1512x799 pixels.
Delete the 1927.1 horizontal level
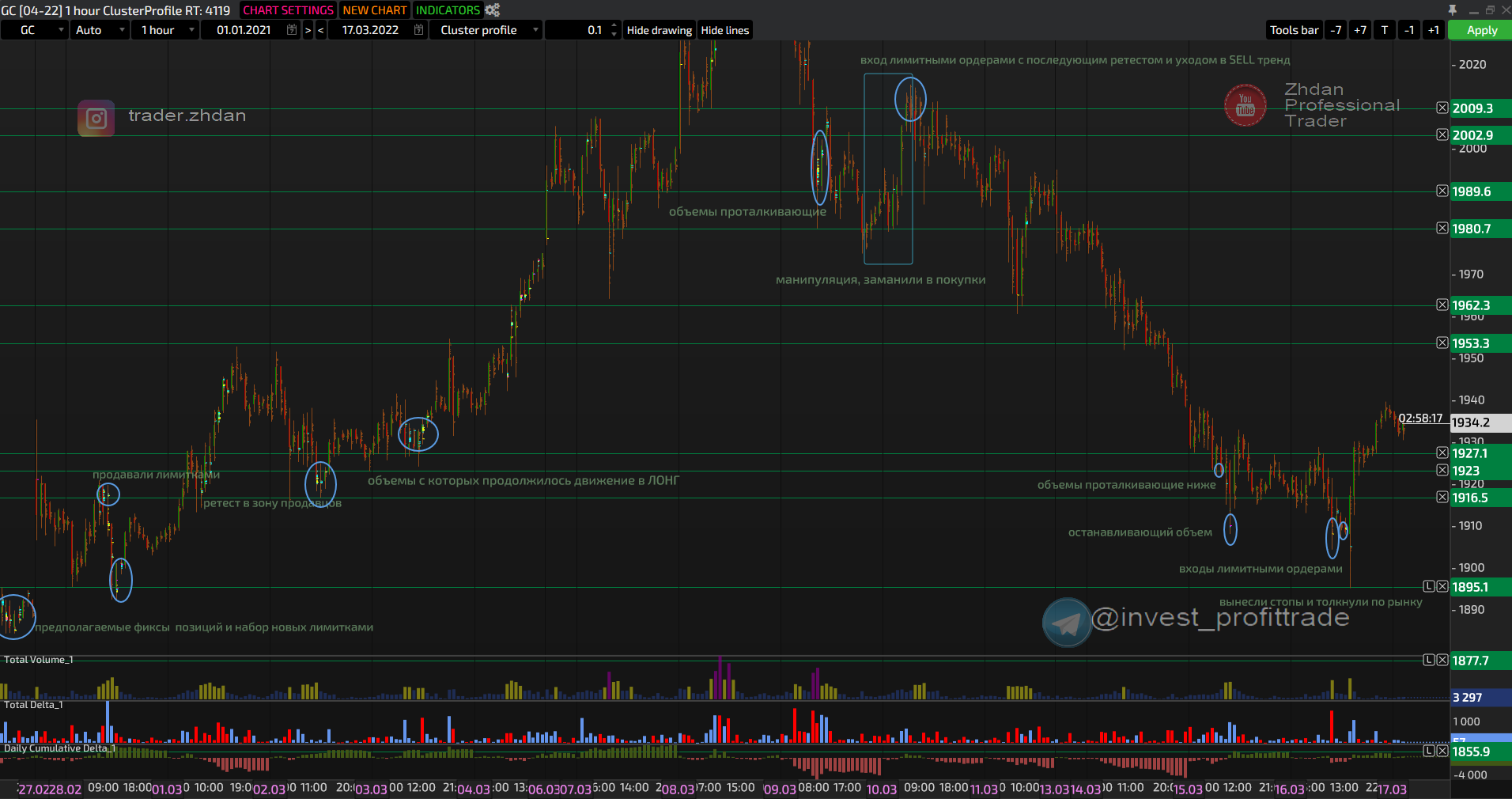(x=1442, y=453)
